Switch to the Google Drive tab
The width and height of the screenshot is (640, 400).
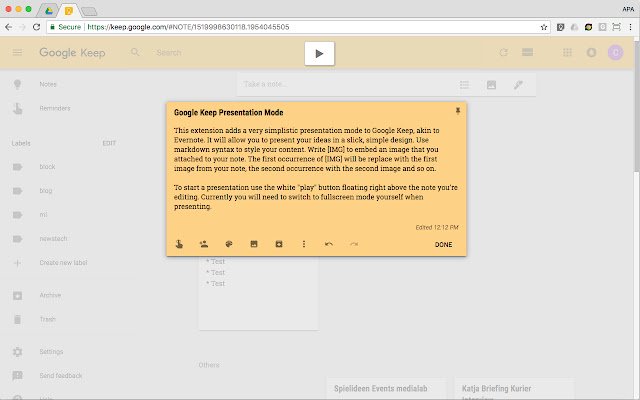click(x=48, y=11)
